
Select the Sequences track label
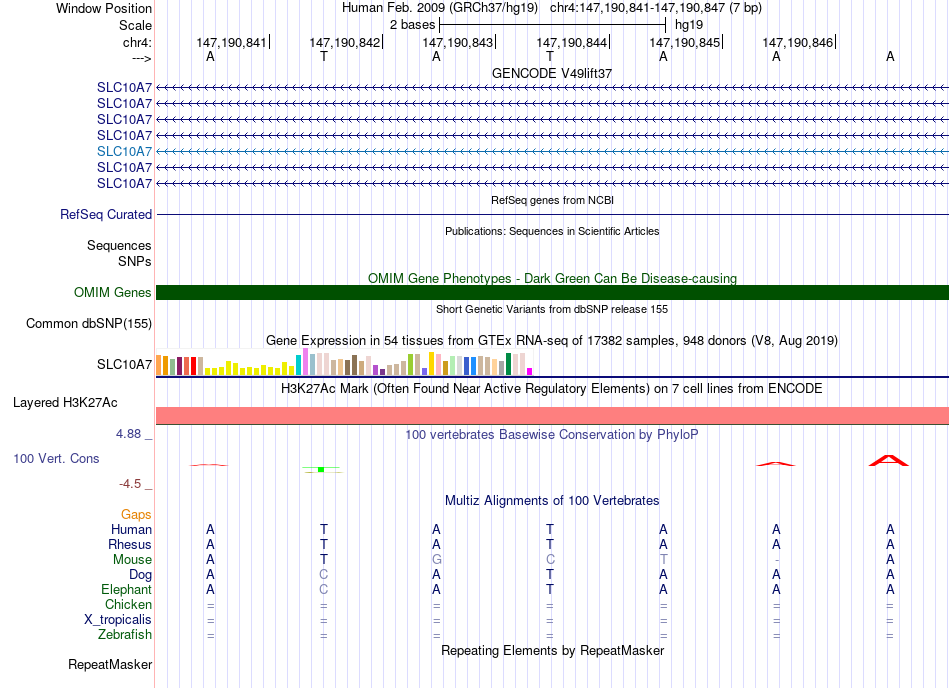(119, 245)
